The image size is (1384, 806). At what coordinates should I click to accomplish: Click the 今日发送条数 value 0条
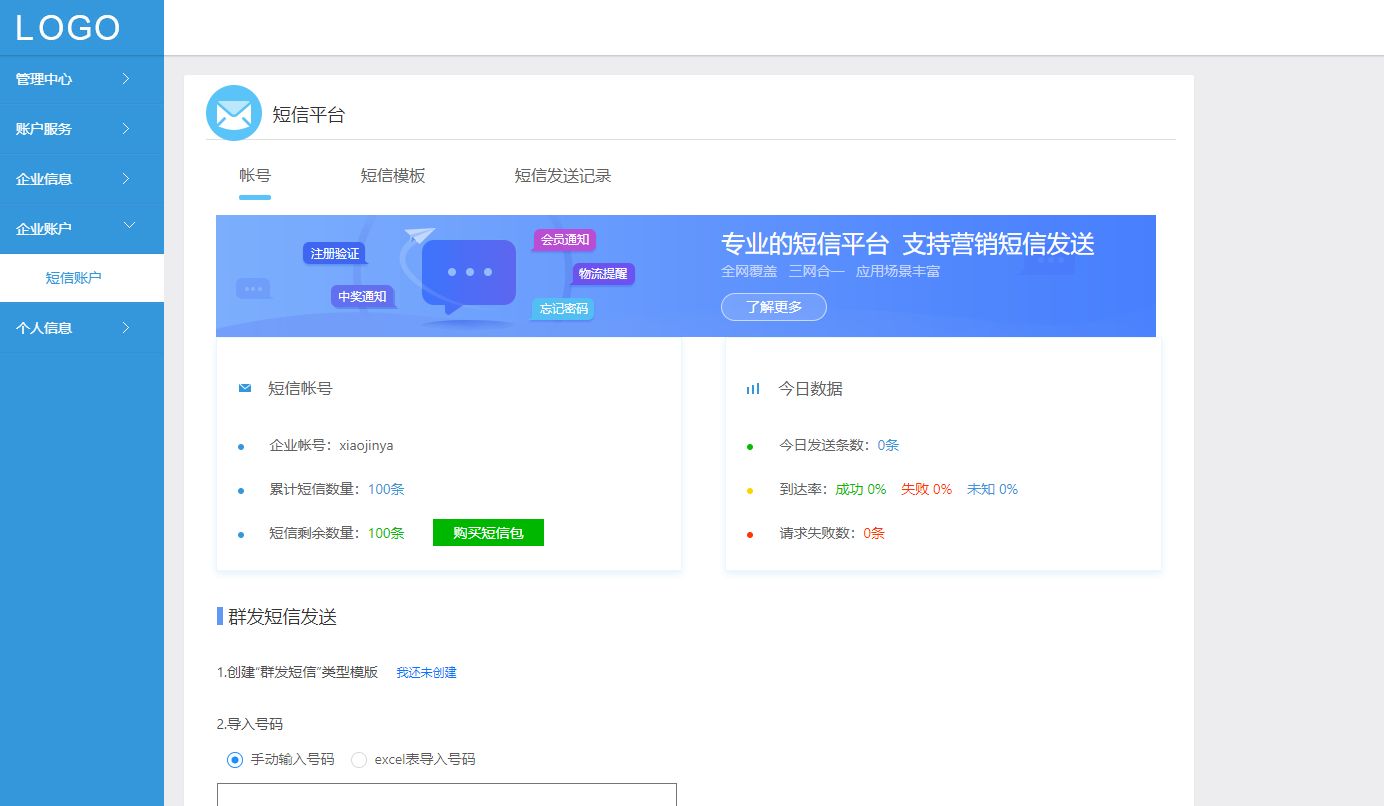pyautogui.click(x=888, y=445)
